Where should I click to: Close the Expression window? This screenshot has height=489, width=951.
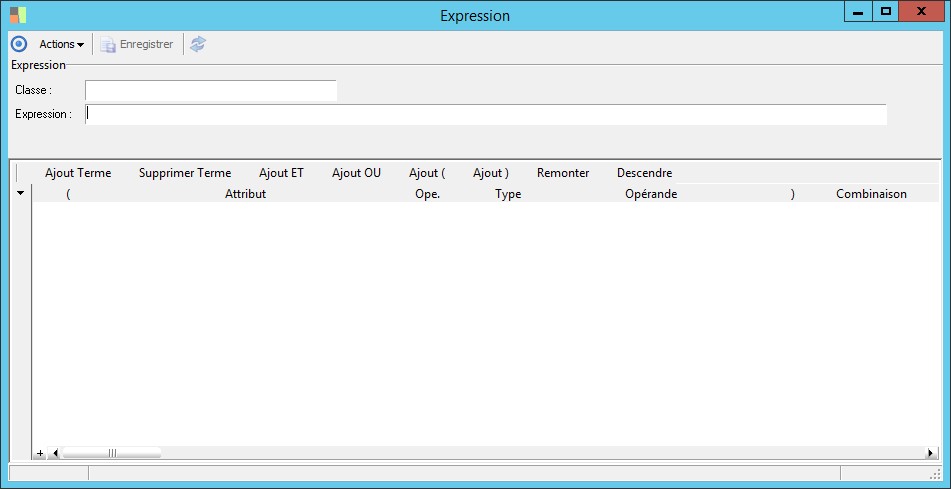922,12
